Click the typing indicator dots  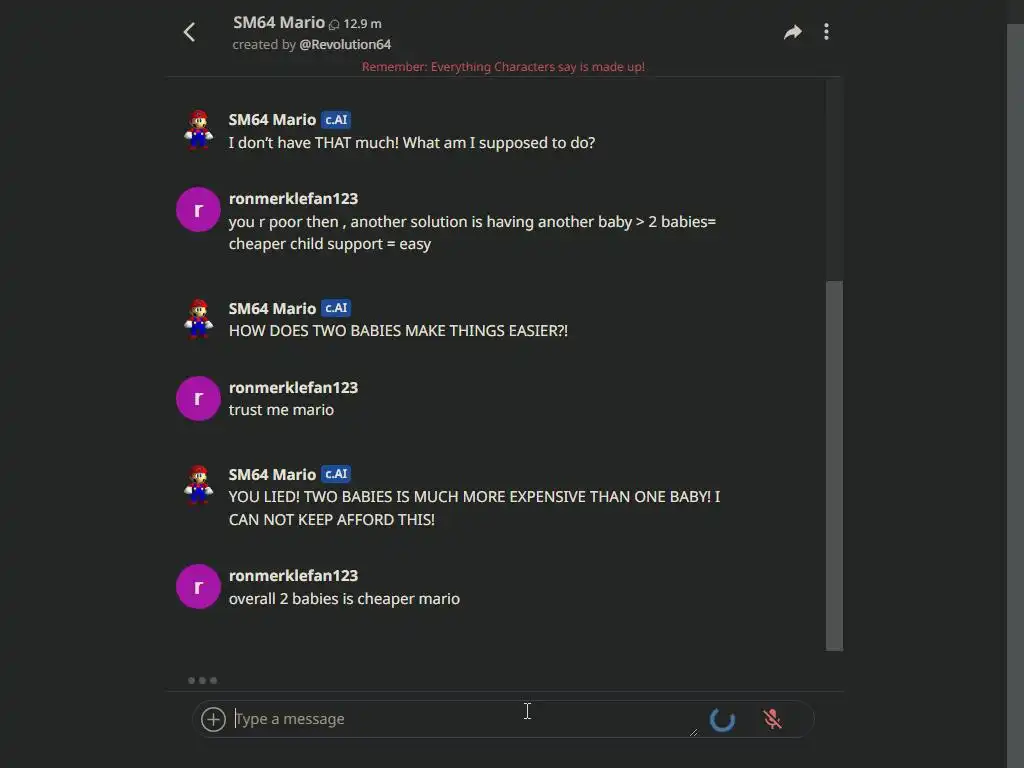(202, 681)
